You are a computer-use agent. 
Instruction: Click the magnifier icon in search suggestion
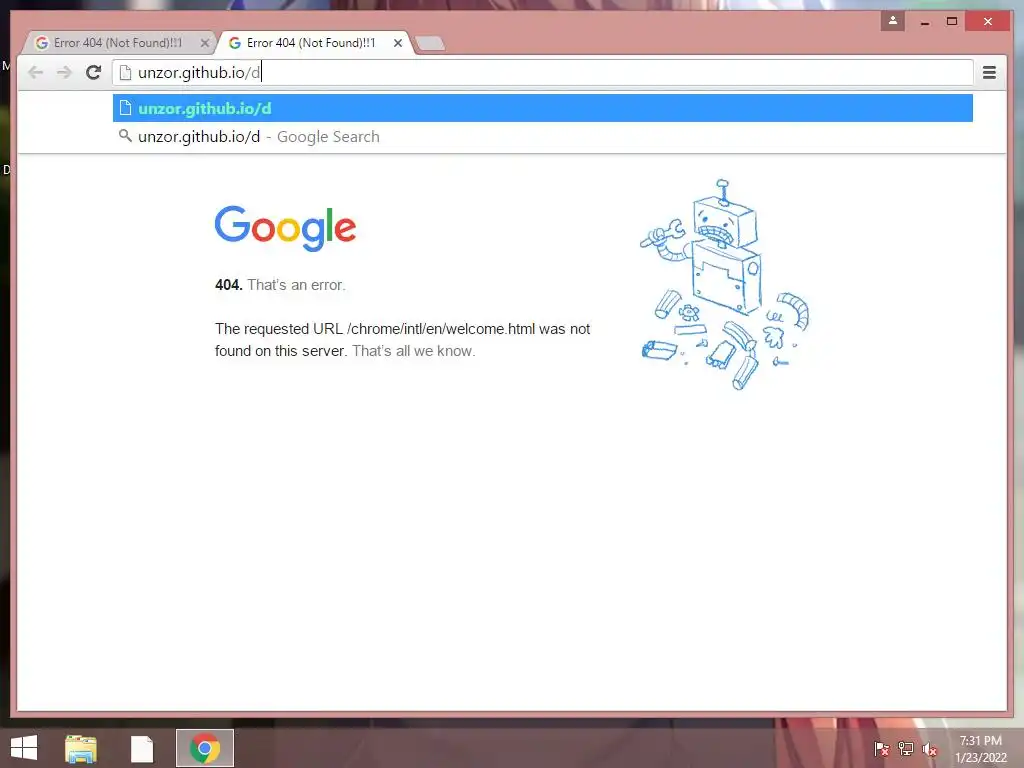[x=125, y=136]
